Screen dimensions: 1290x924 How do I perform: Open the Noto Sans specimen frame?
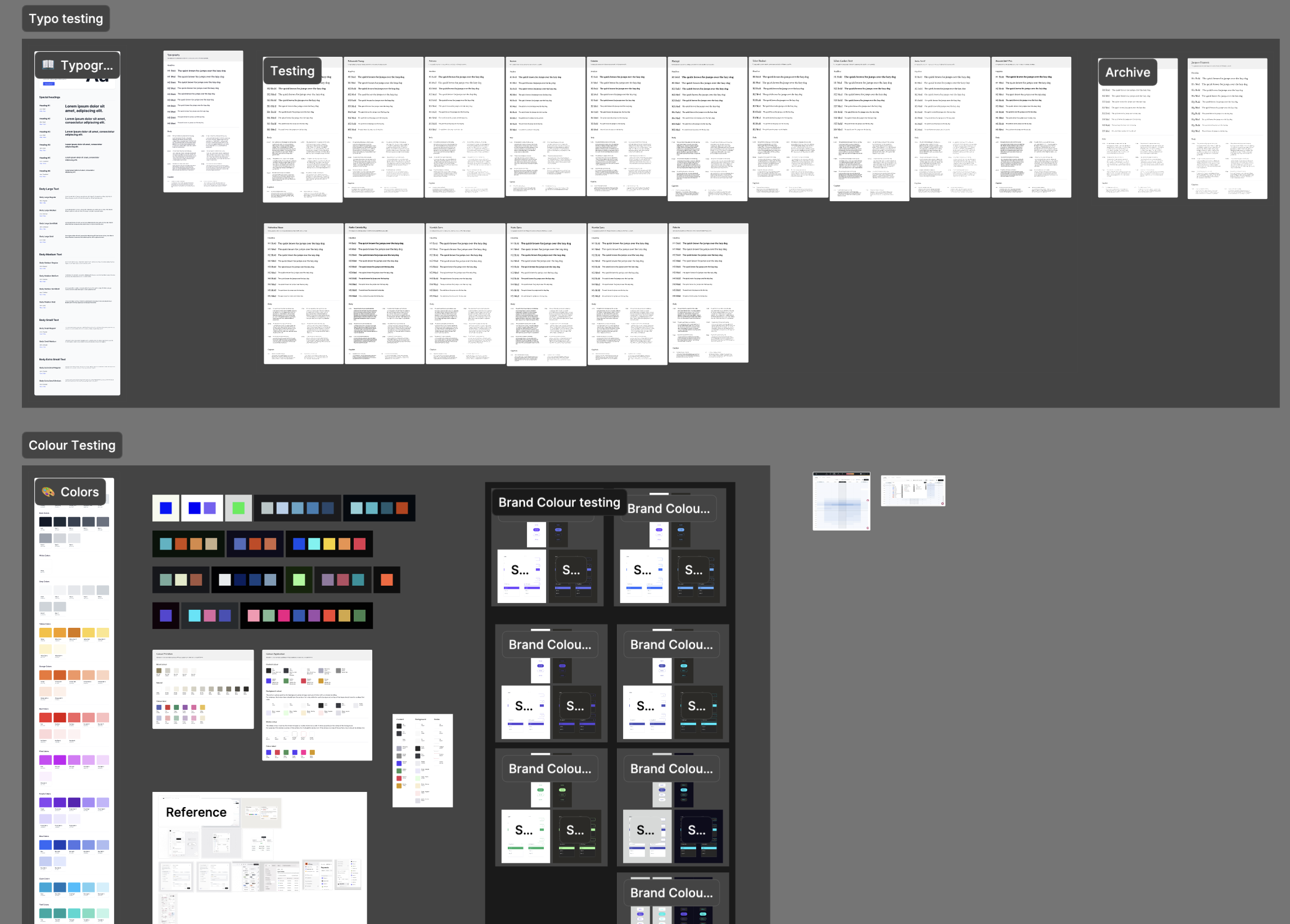546,295
